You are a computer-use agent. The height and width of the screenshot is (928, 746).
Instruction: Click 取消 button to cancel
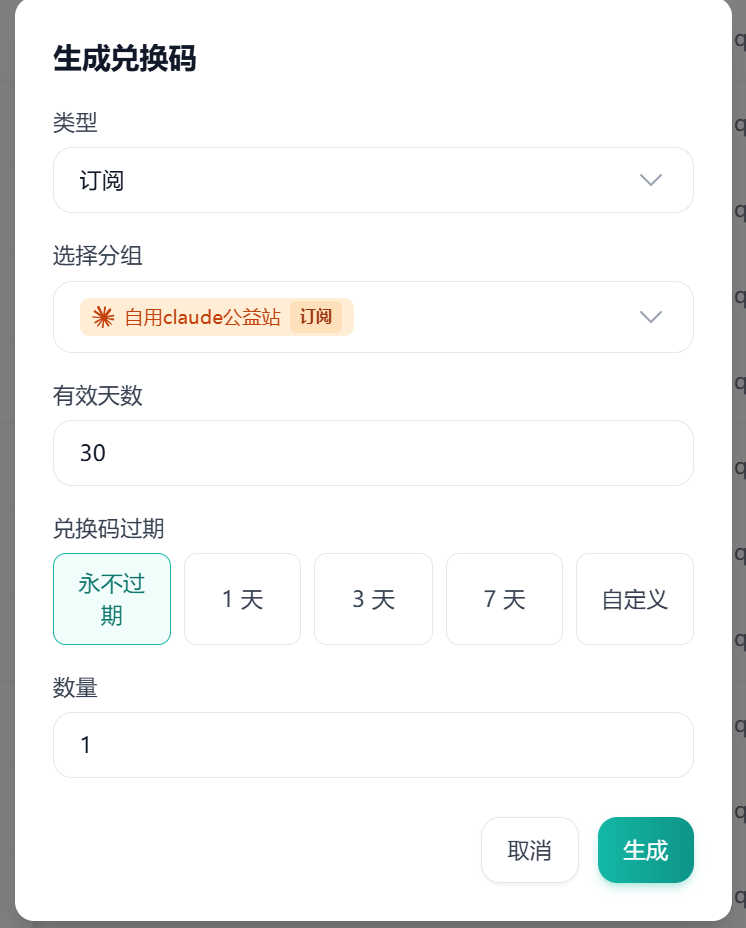tap(529, 850)
